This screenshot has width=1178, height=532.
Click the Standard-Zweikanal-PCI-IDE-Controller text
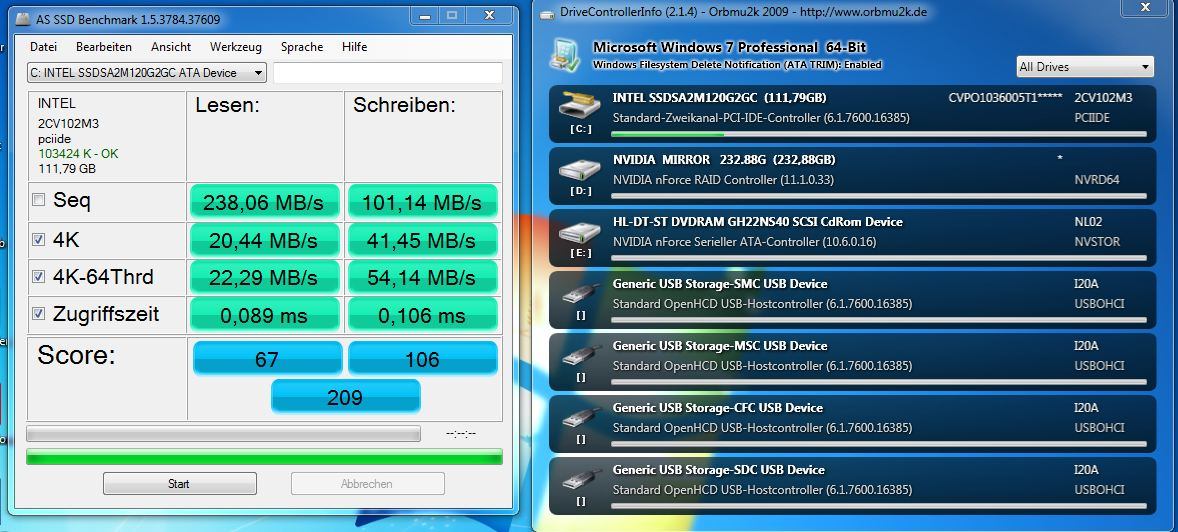[761, 118]
